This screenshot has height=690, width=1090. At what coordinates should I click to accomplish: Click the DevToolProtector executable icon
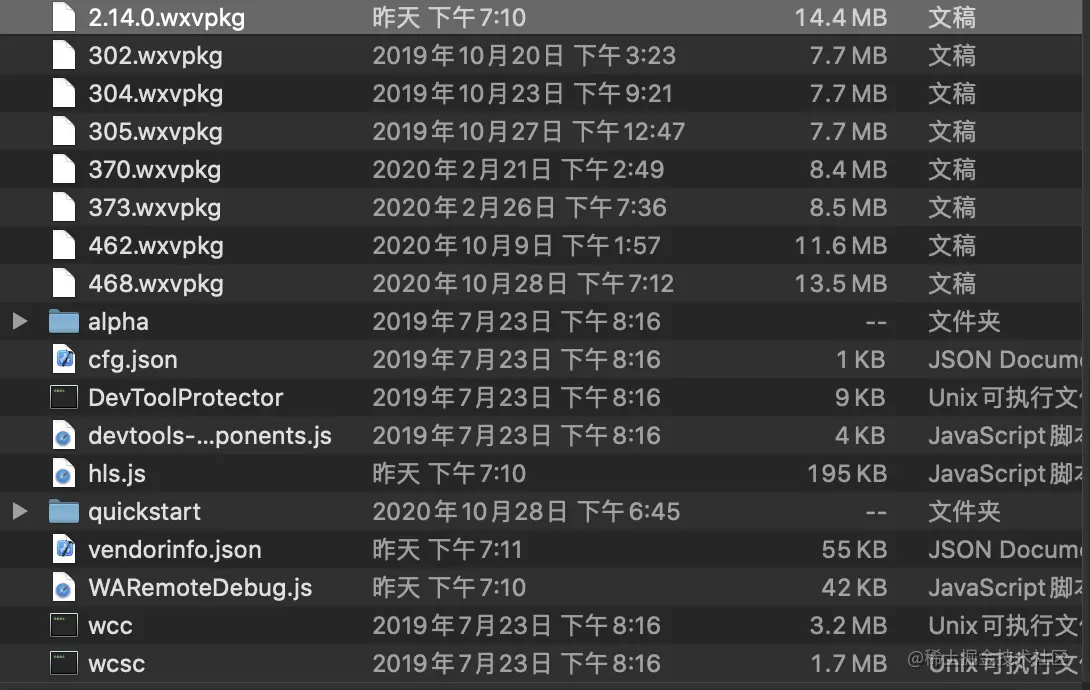(64, 398)
